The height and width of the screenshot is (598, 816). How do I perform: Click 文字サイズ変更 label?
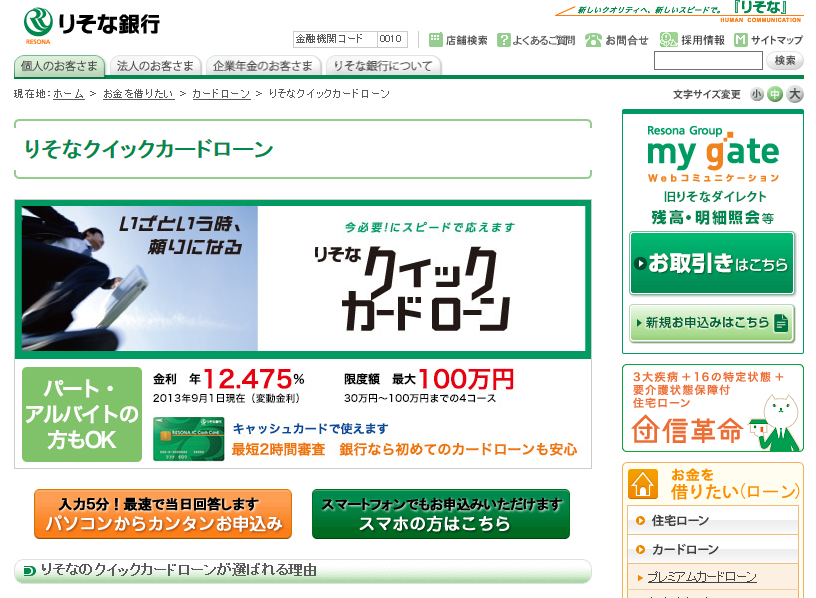(706, 94)
